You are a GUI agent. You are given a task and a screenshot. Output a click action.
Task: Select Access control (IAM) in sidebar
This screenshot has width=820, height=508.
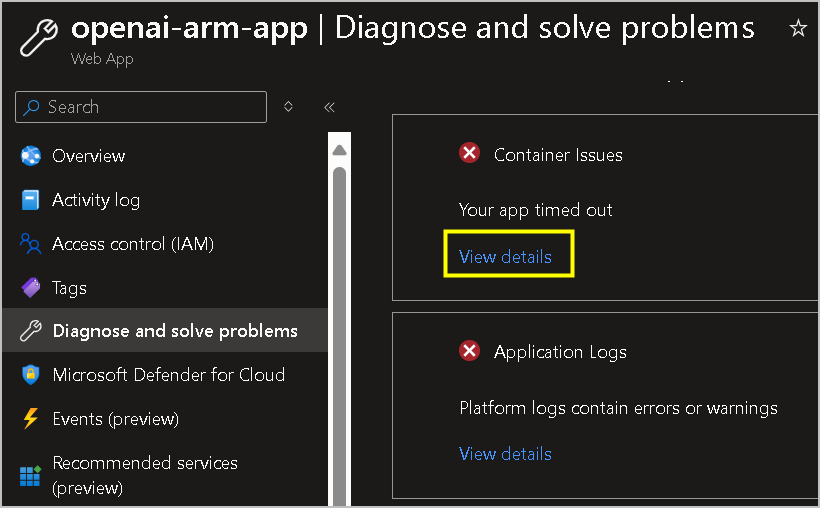coord(133,244)
